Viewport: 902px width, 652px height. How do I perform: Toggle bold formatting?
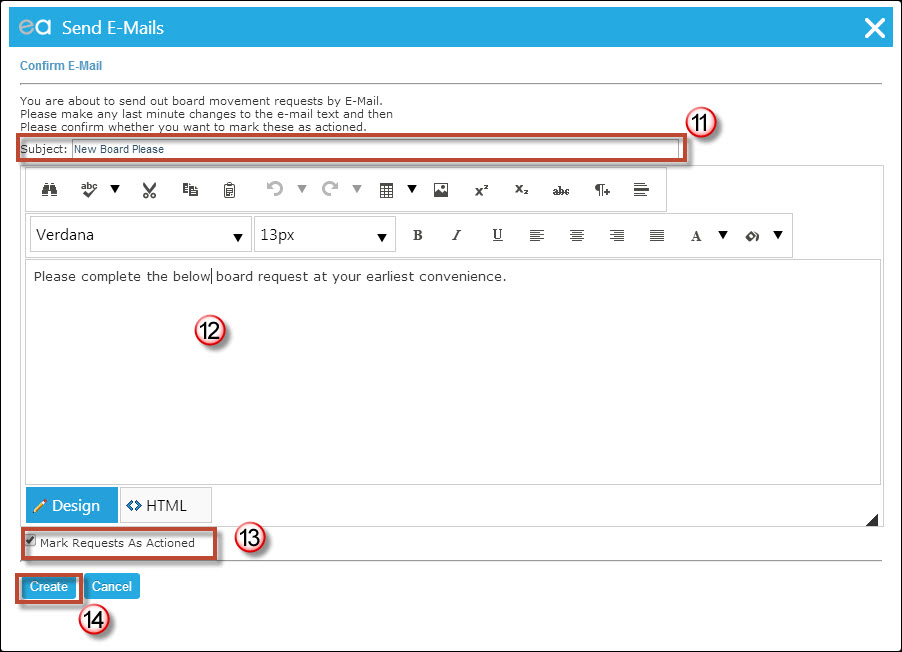point(418,235)
